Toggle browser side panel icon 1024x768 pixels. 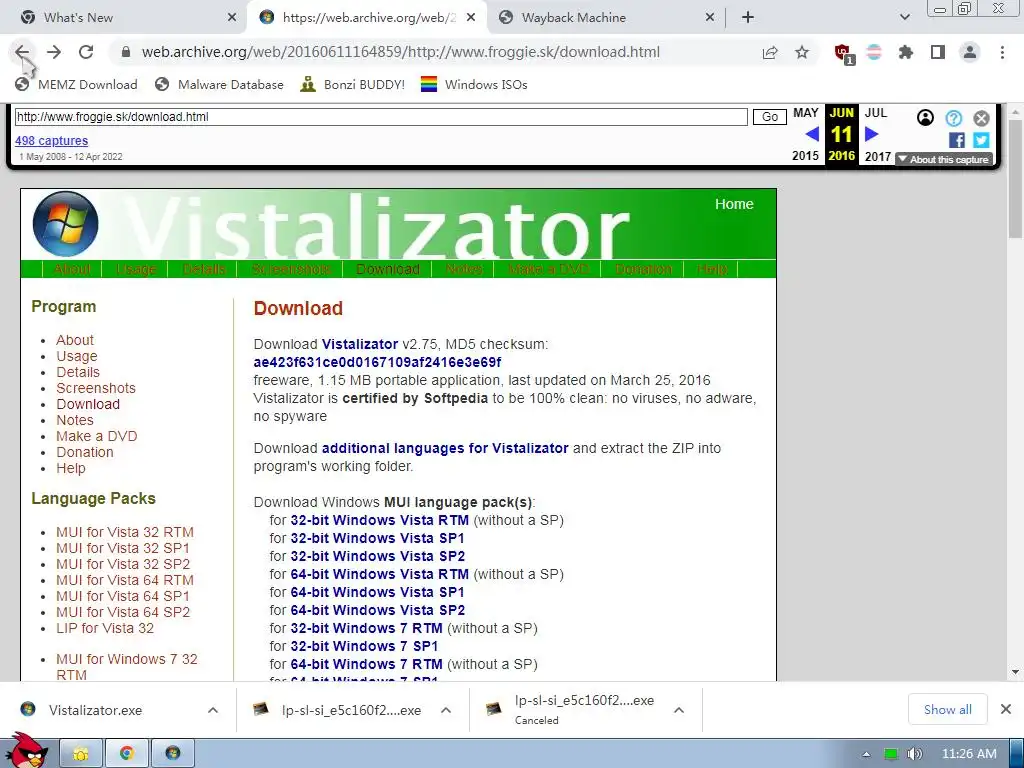click(x=938, y=52)
